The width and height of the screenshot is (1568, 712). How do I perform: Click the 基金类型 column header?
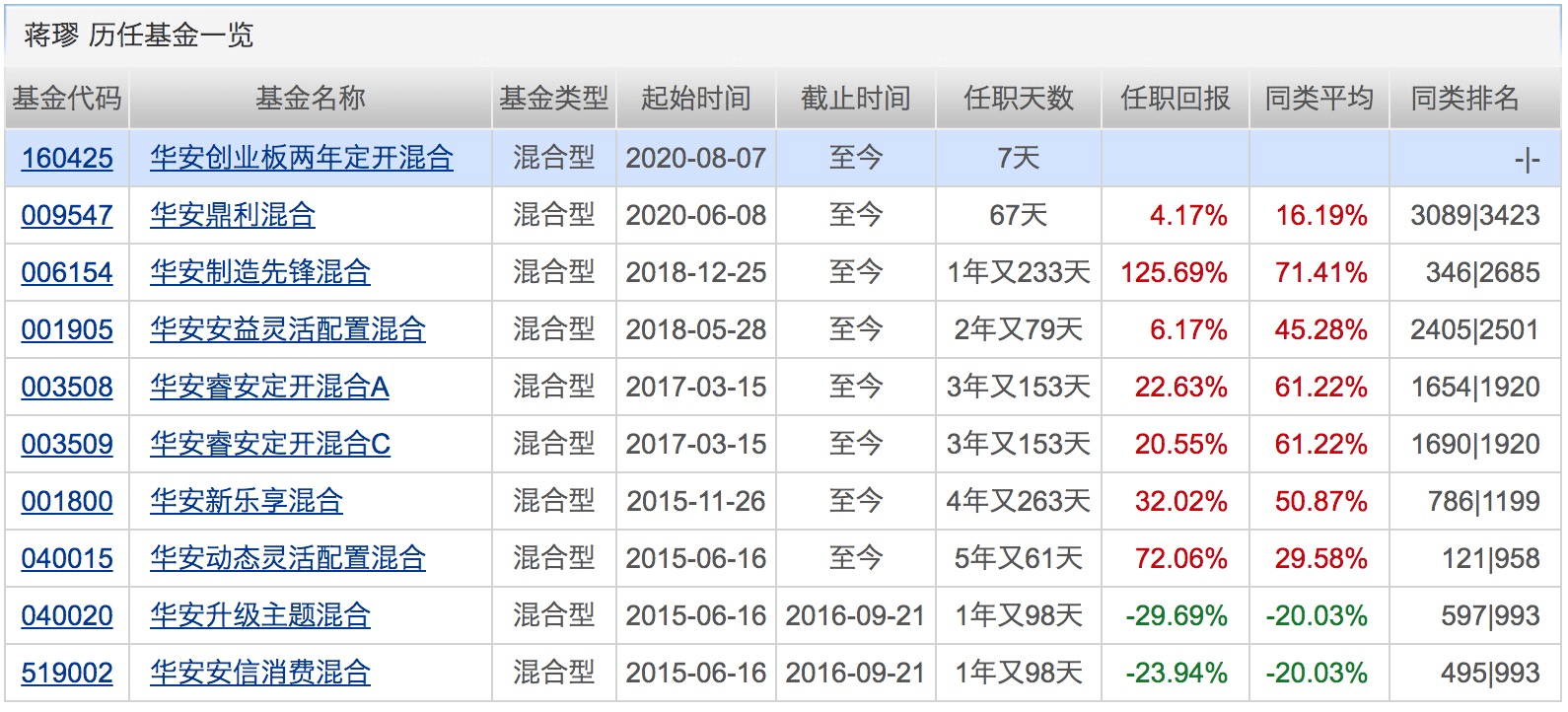point(554,99)
